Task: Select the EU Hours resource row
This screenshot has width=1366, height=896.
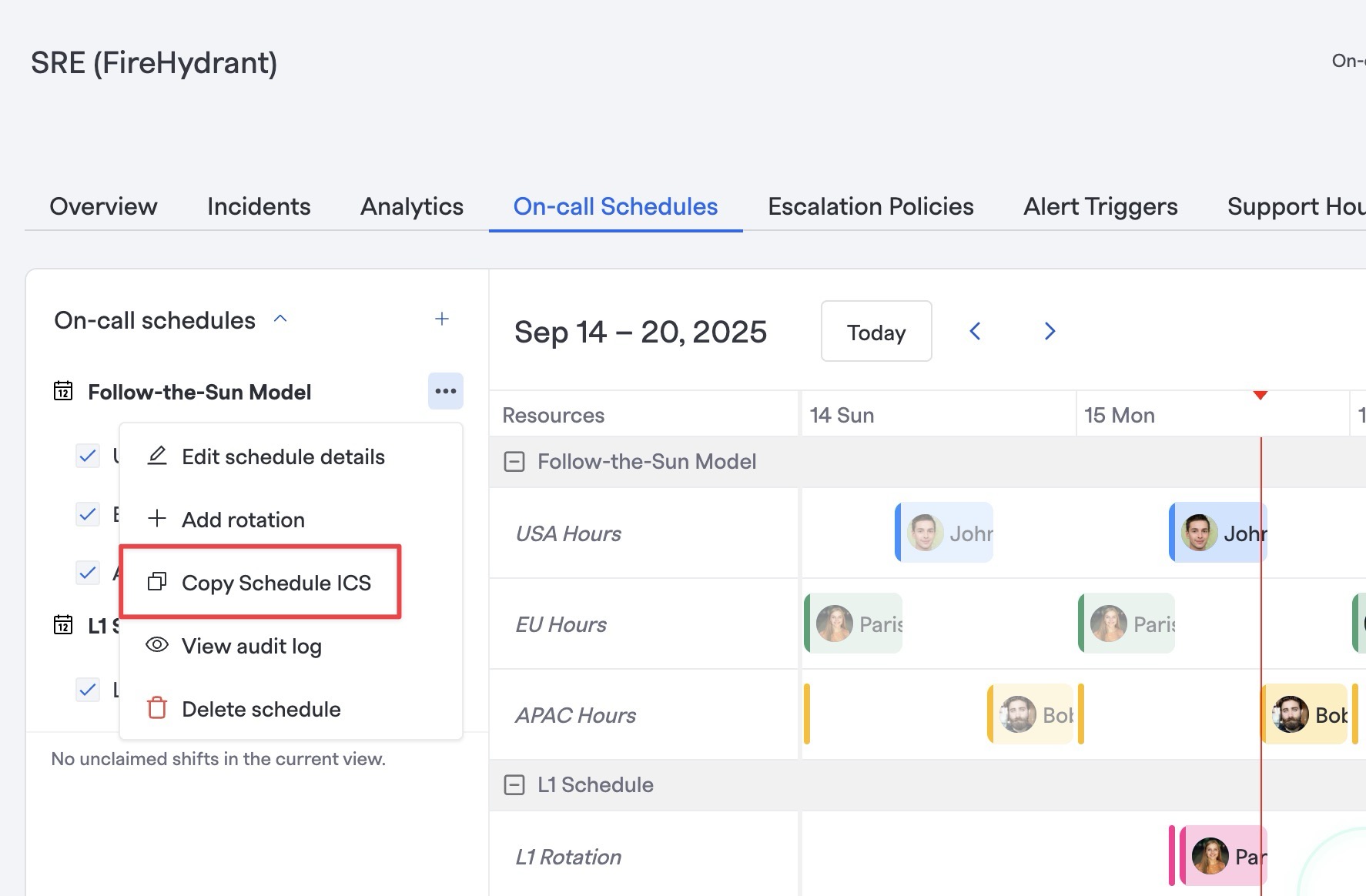Action: [x=644, y=624]
